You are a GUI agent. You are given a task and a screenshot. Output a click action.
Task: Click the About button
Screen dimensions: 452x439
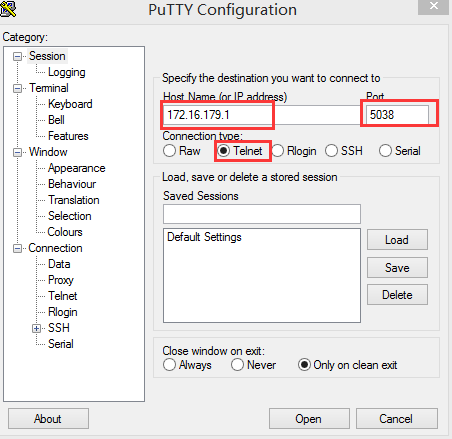(48, 419)
